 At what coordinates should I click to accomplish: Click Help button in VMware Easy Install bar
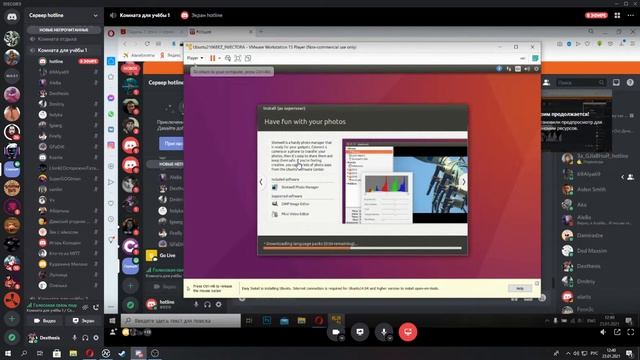[x=520, y=288]
